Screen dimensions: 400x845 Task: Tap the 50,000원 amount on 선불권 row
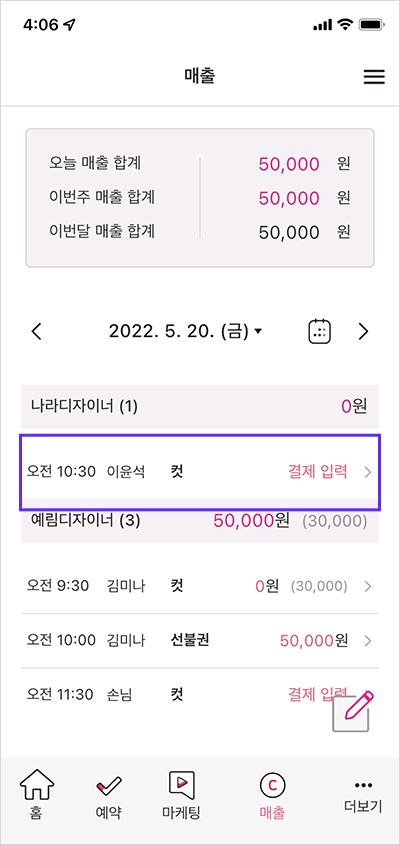pos(314,641)
